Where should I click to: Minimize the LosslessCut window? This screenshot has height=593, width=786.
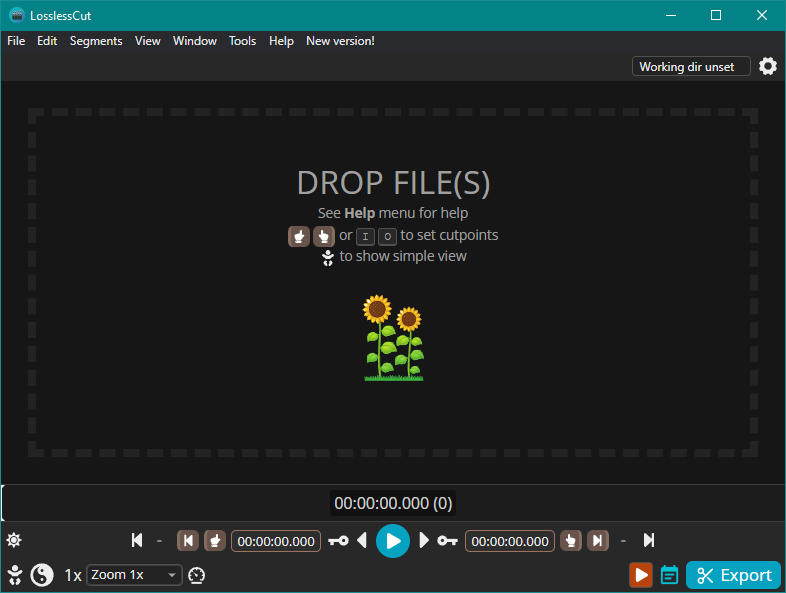coord(671,15)
